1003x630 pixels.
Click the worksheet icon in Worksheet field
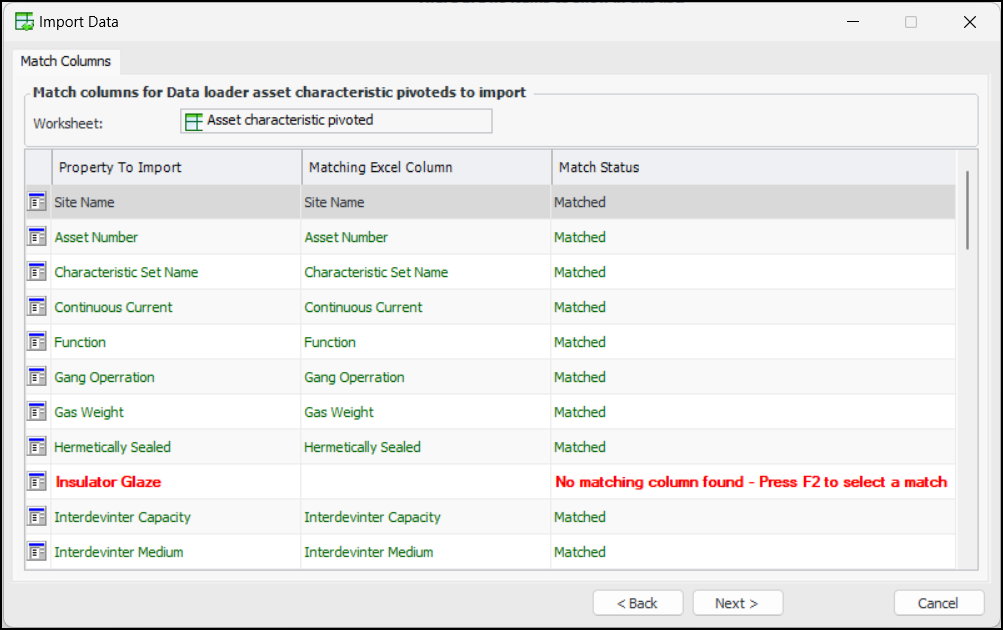[x=194, y=120]
